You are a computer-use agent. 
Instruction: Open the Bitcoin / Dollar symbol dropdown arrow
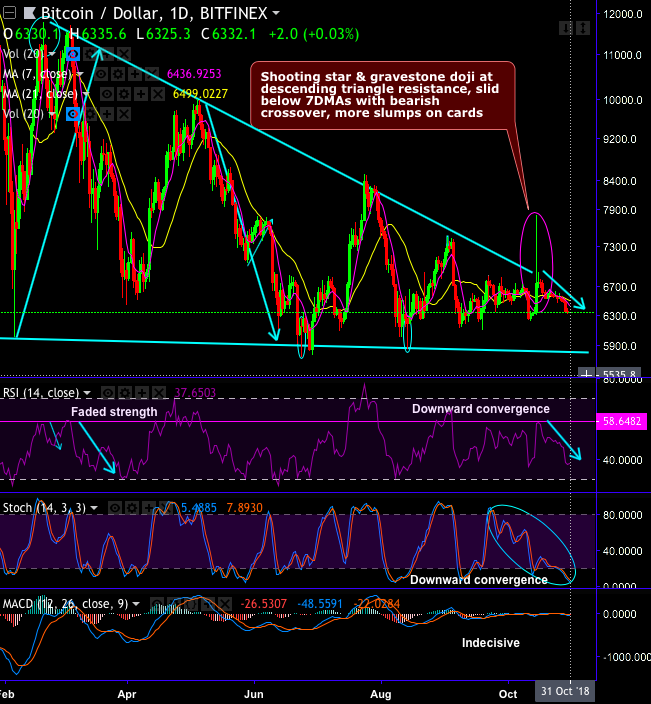276,13
